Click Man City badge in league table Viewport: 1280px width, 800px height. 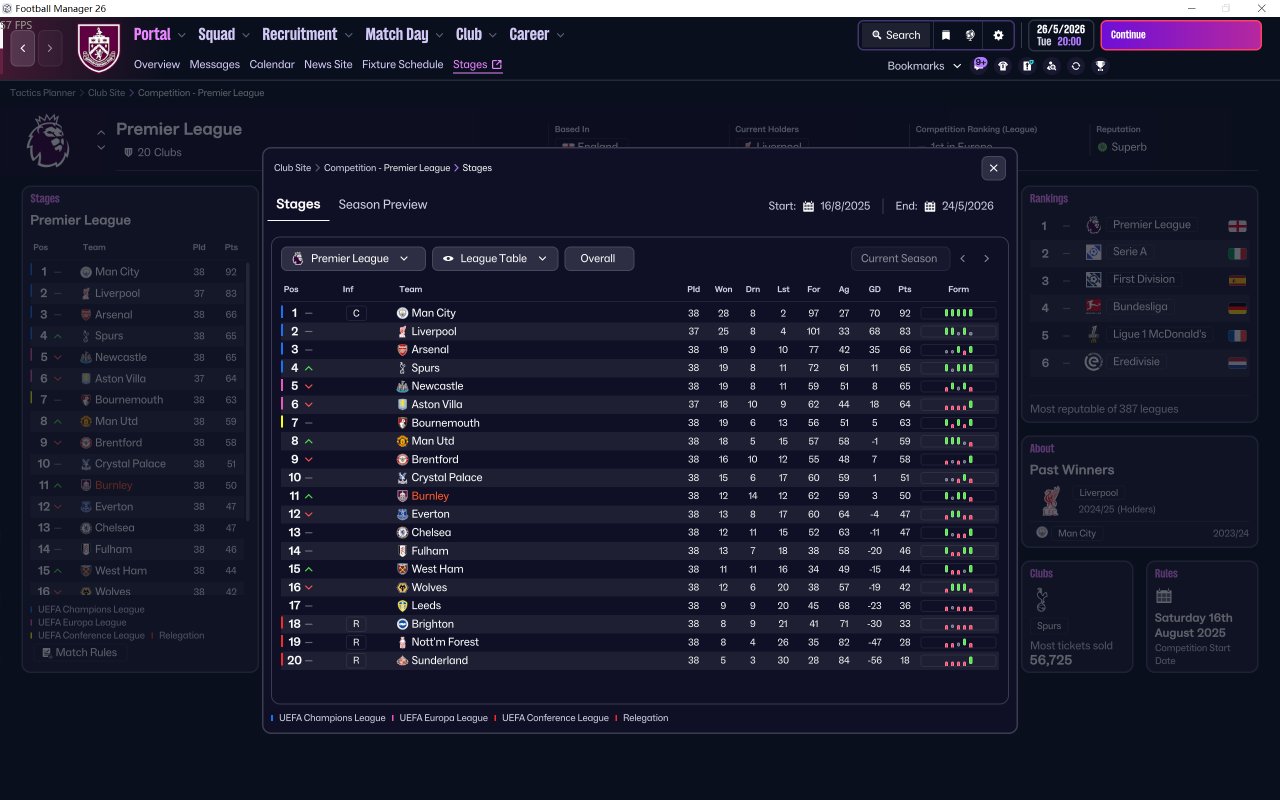402,313
